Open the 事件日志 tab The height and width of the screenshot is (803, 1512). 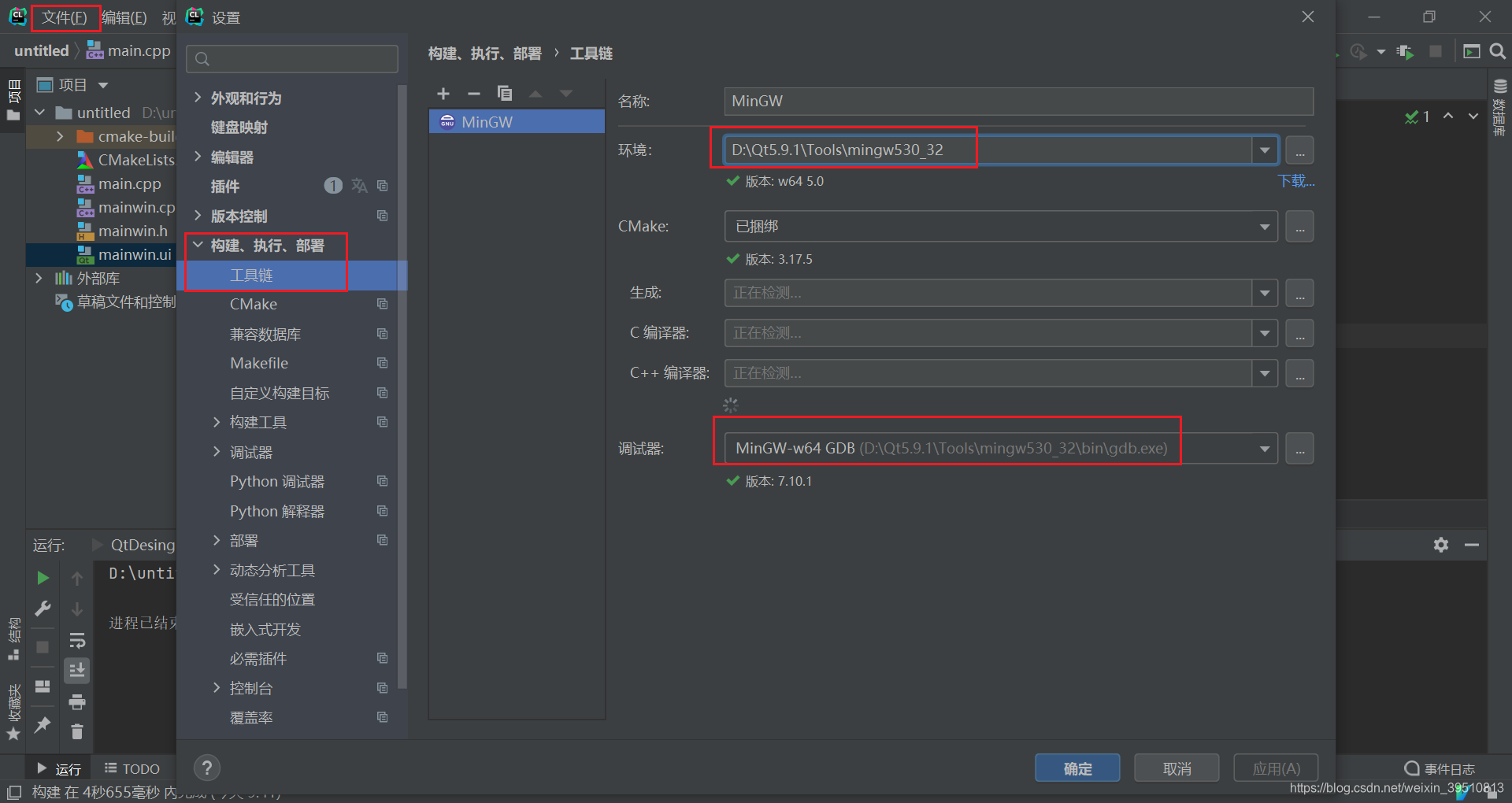click(1440, 768)
